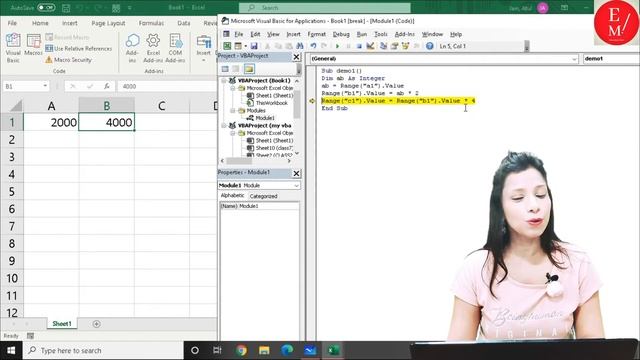Select ThisWorkbook in project tree
This screenshot has height=360, width=640.
point(271,103)
